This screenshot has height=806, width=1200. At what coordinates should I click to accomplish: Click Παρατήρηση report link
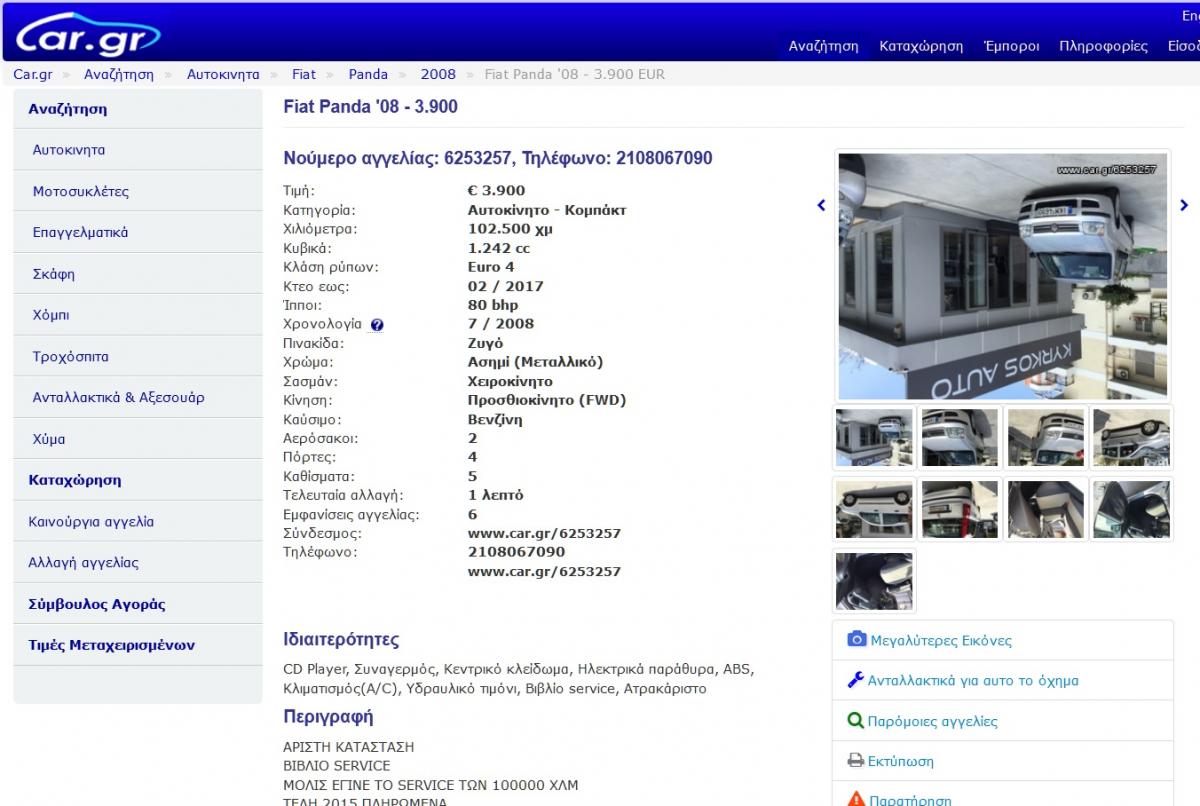tap(911, 800)
